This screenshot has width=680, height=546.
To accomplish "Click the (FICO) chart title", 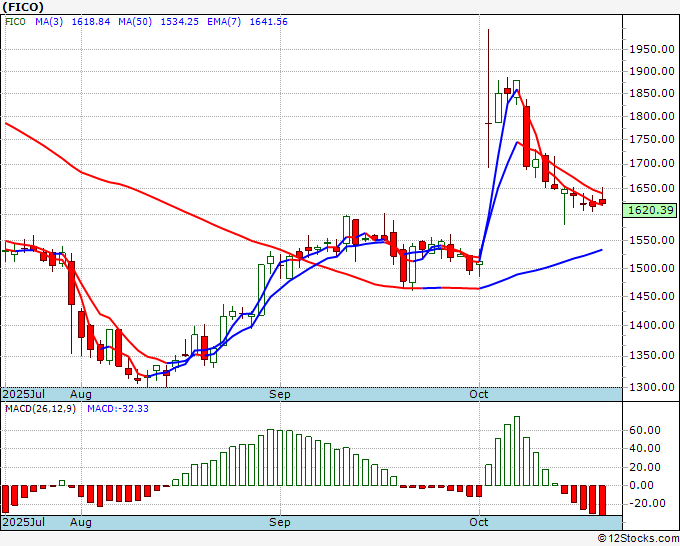I will [23, 7].
